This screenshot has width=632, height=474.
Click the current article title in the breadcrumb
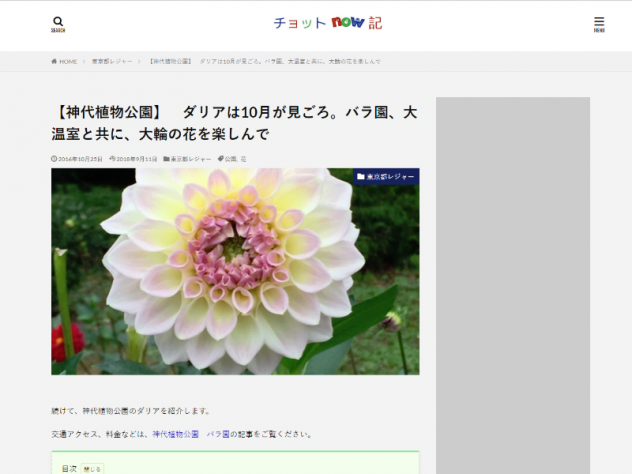264,62
